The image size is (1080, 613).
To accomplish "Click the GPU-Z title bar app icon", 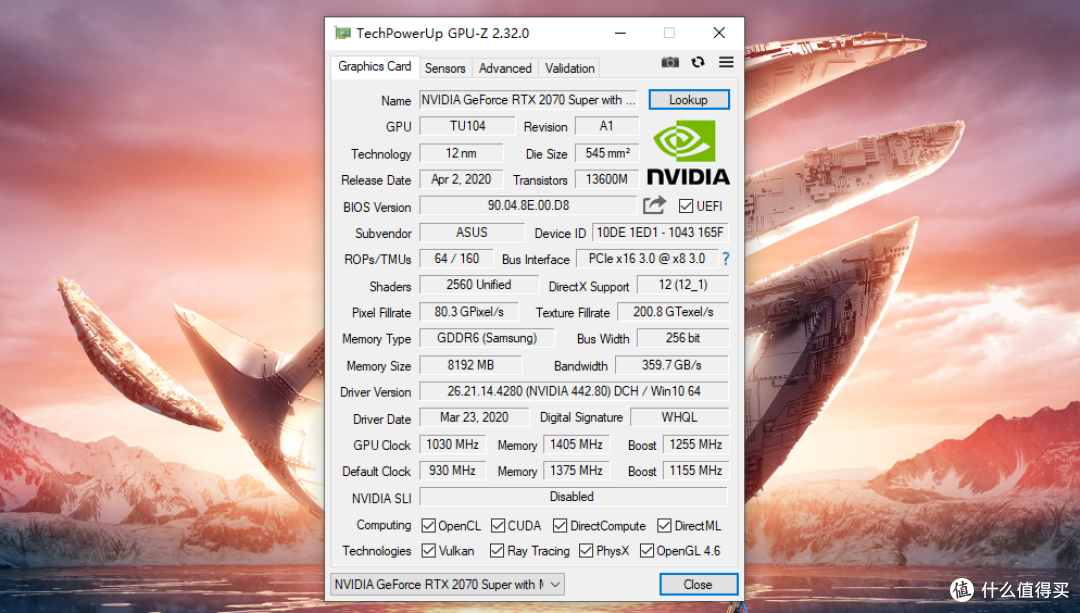I will coord(342,33).
